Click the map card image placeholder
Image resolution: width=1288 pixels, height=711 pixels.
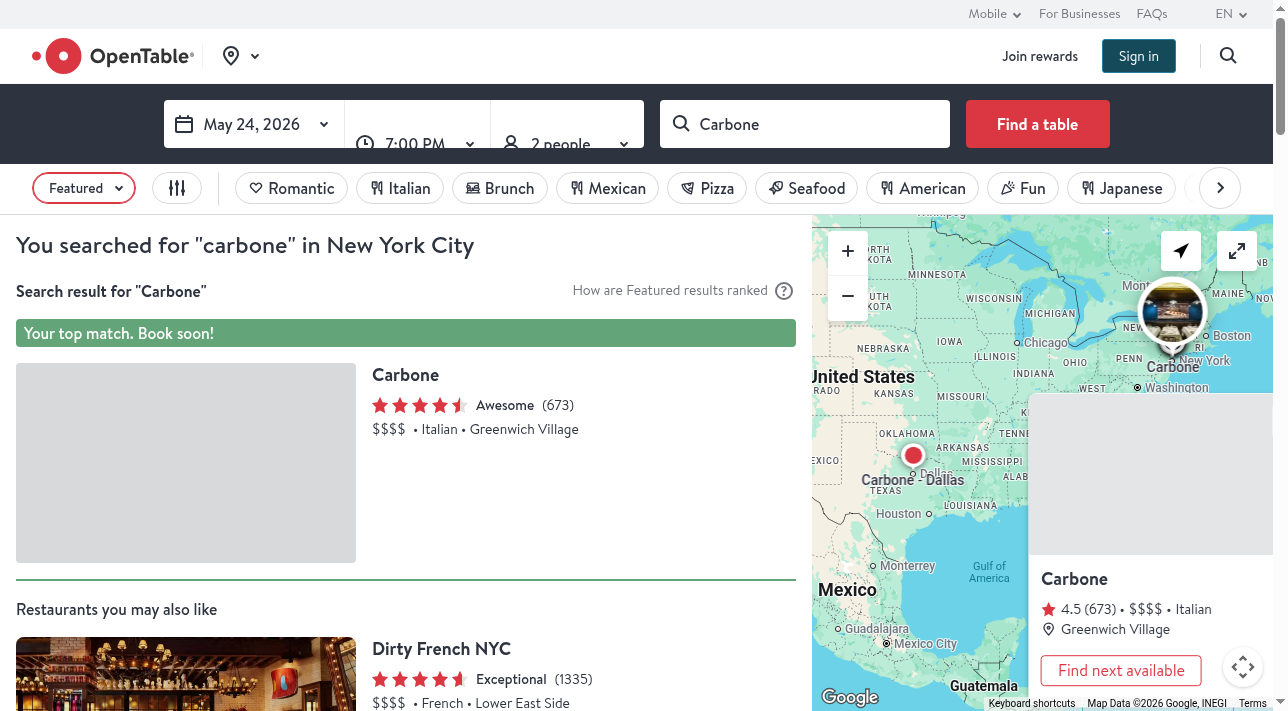click(1150, 475)
